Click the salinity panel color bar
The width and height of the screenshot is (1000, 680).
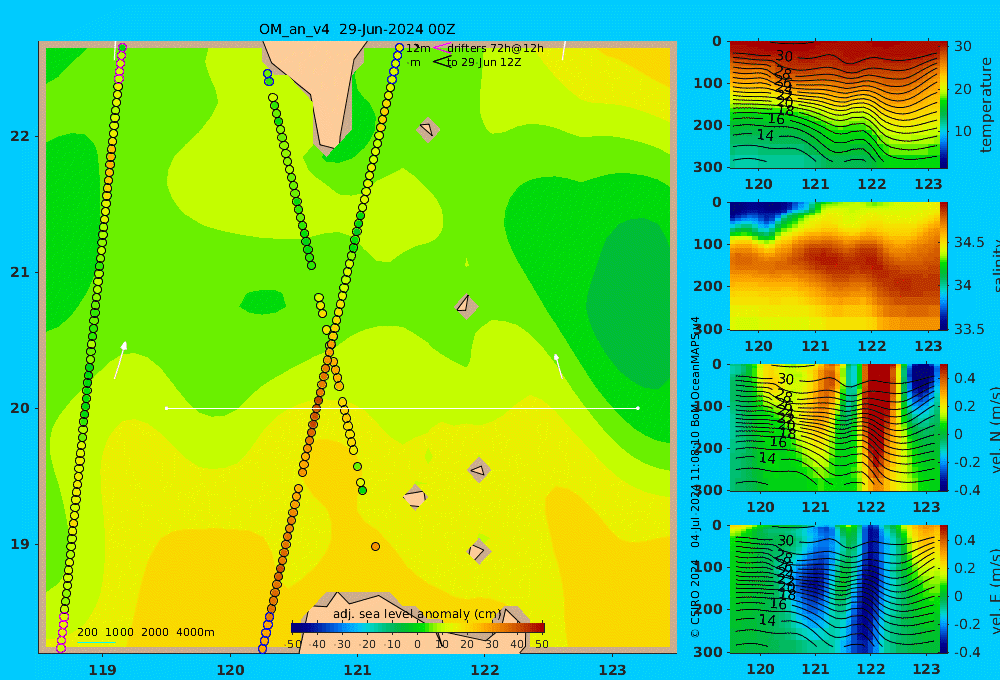[x=944, y=266]
